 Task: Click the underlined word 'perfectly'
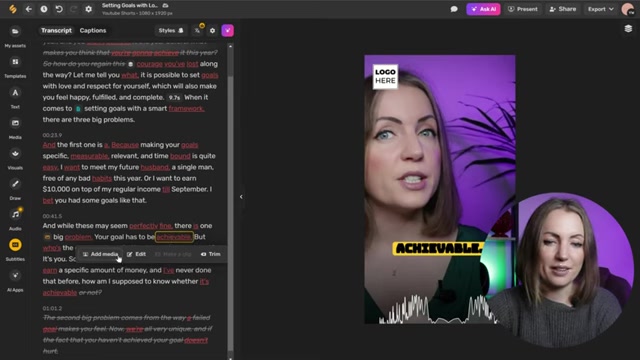[x=143, y=226]
